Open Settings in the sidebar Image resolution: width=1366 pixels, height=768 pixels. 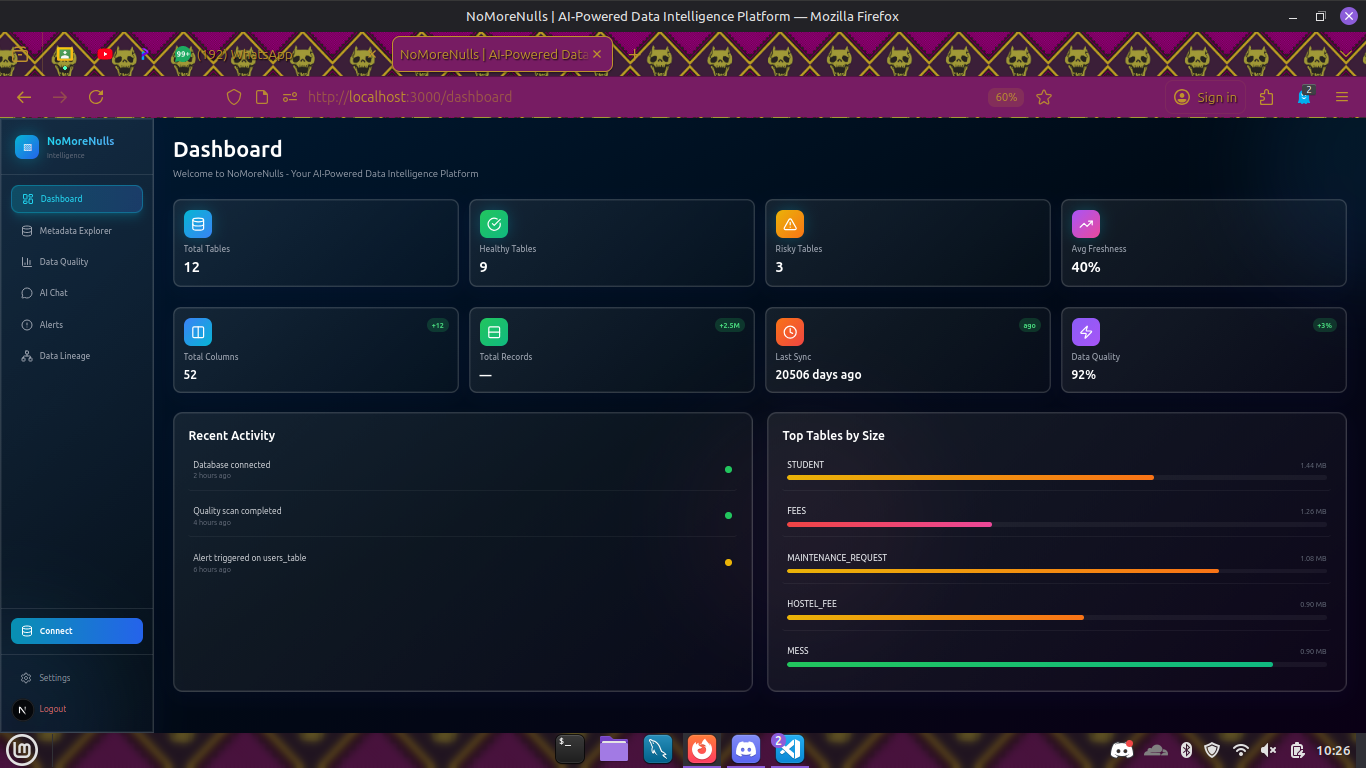click(x=54, y=678)
